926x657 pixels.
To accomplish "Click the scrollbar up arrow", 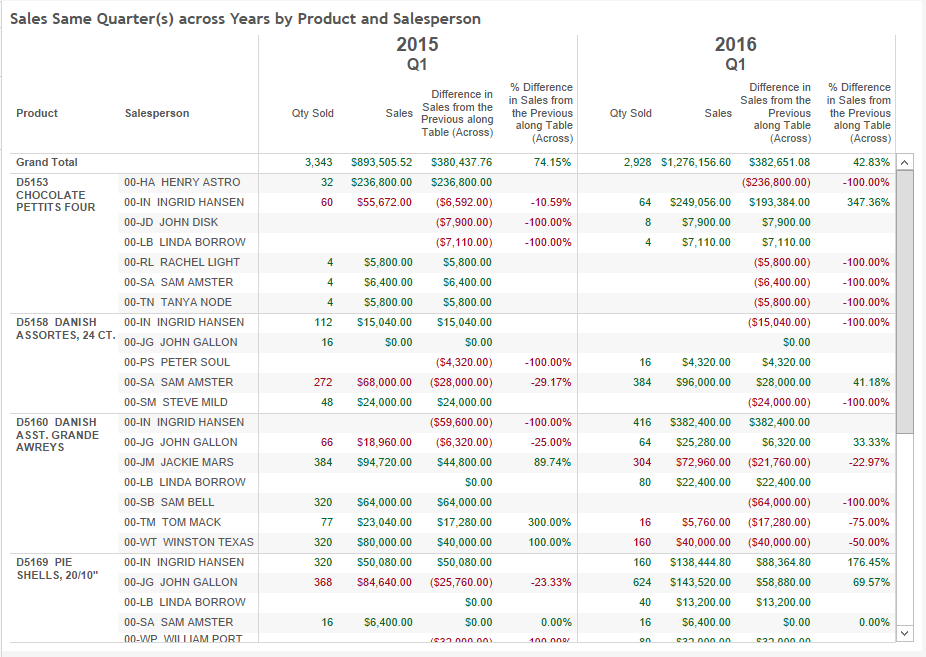I will pos(905,162).
